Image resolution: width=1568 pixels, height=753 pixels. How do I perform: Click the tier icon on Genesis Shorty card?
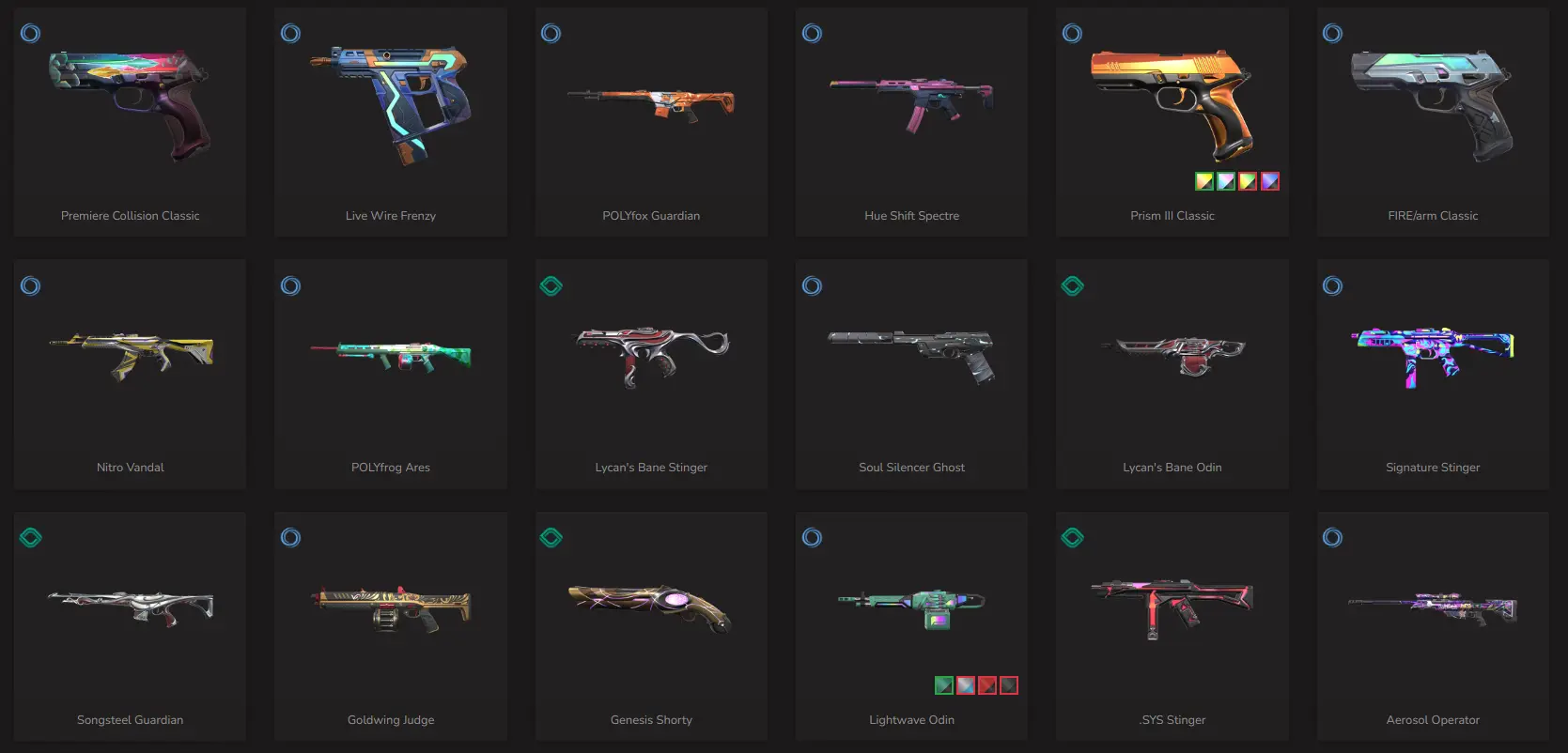(x=551, y=538)
